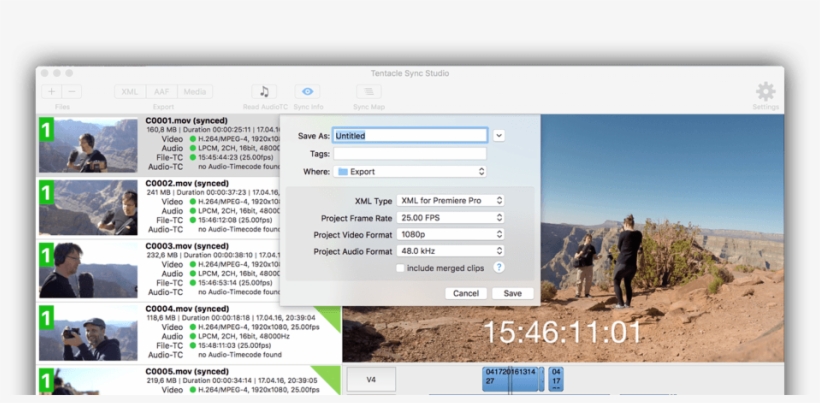Click green status dot for C0004 Video

192,327
